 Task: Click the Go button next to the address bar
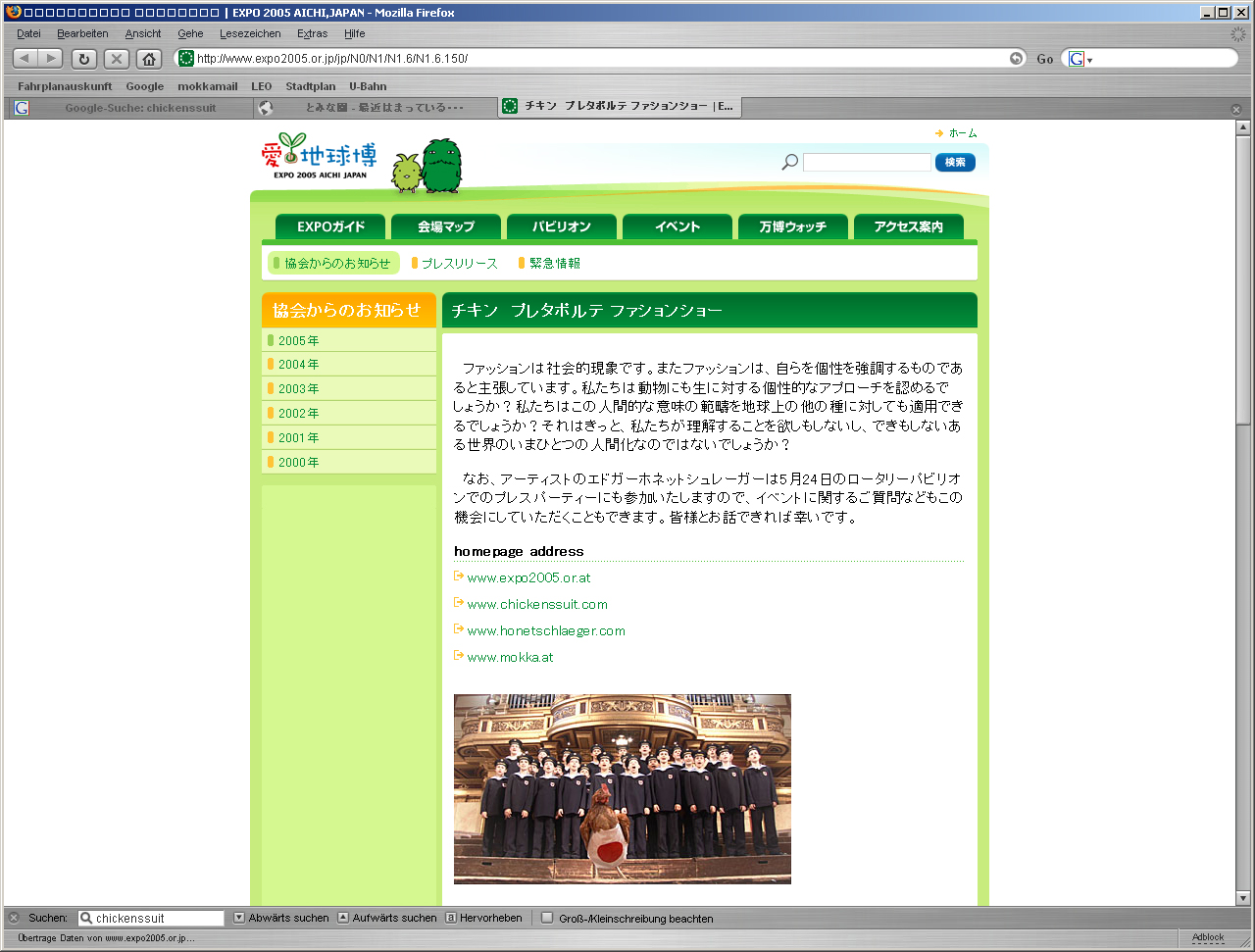tap(1045, 59)
